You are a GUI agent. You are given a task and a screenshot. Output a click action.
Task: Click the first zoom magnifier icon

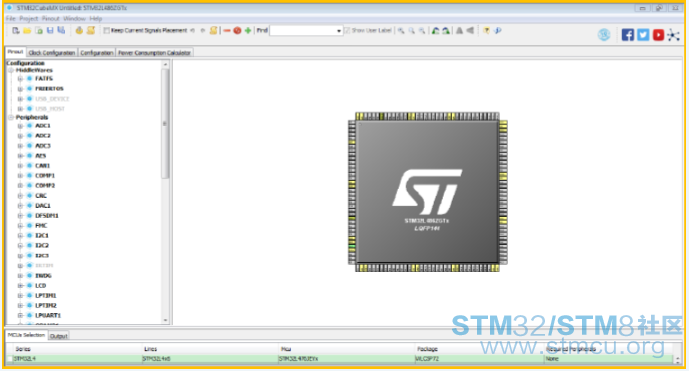coord(401,30)
